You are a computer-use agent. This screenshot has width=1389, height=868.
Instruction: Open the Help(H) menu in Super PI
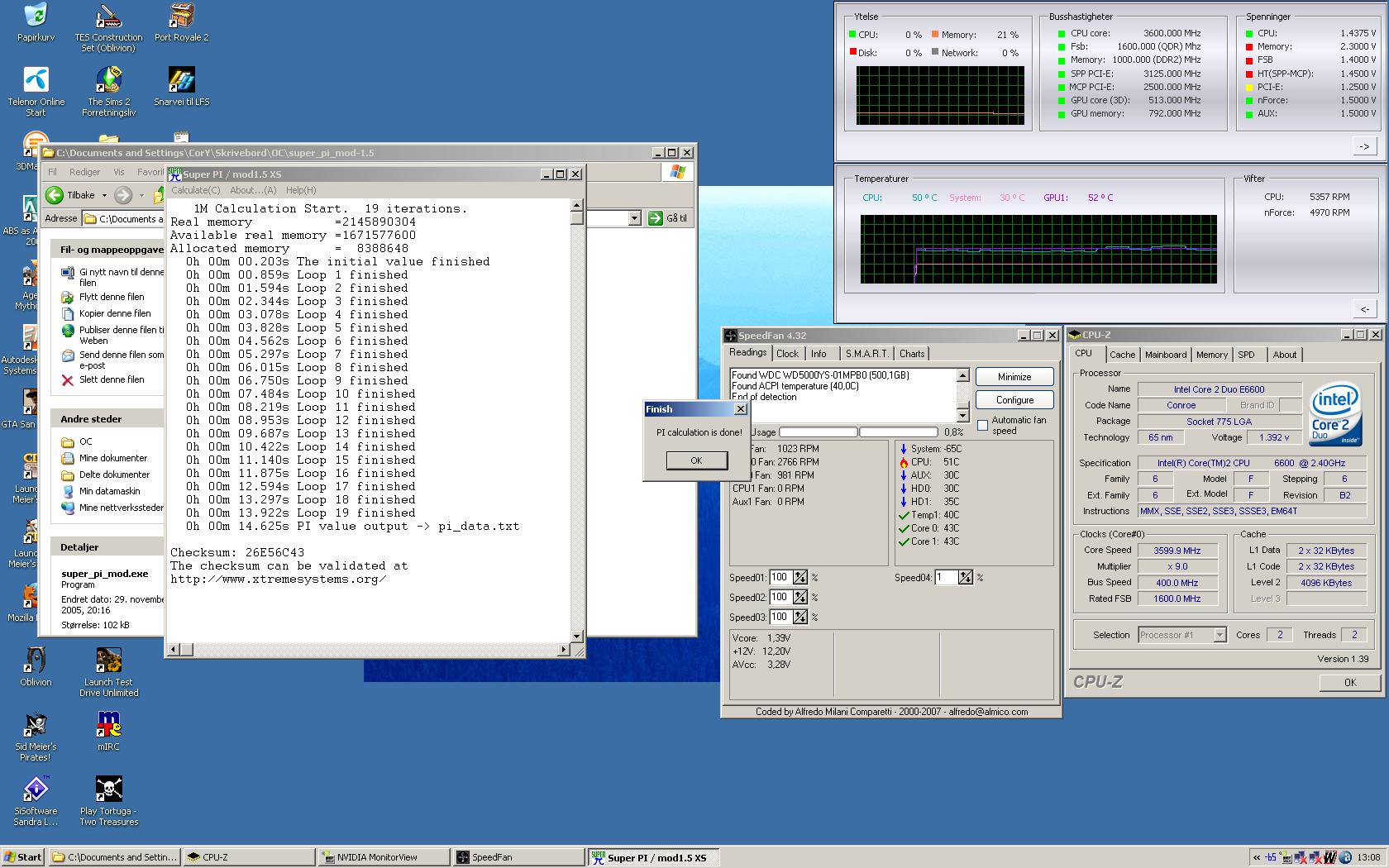(x=301, y=190)
